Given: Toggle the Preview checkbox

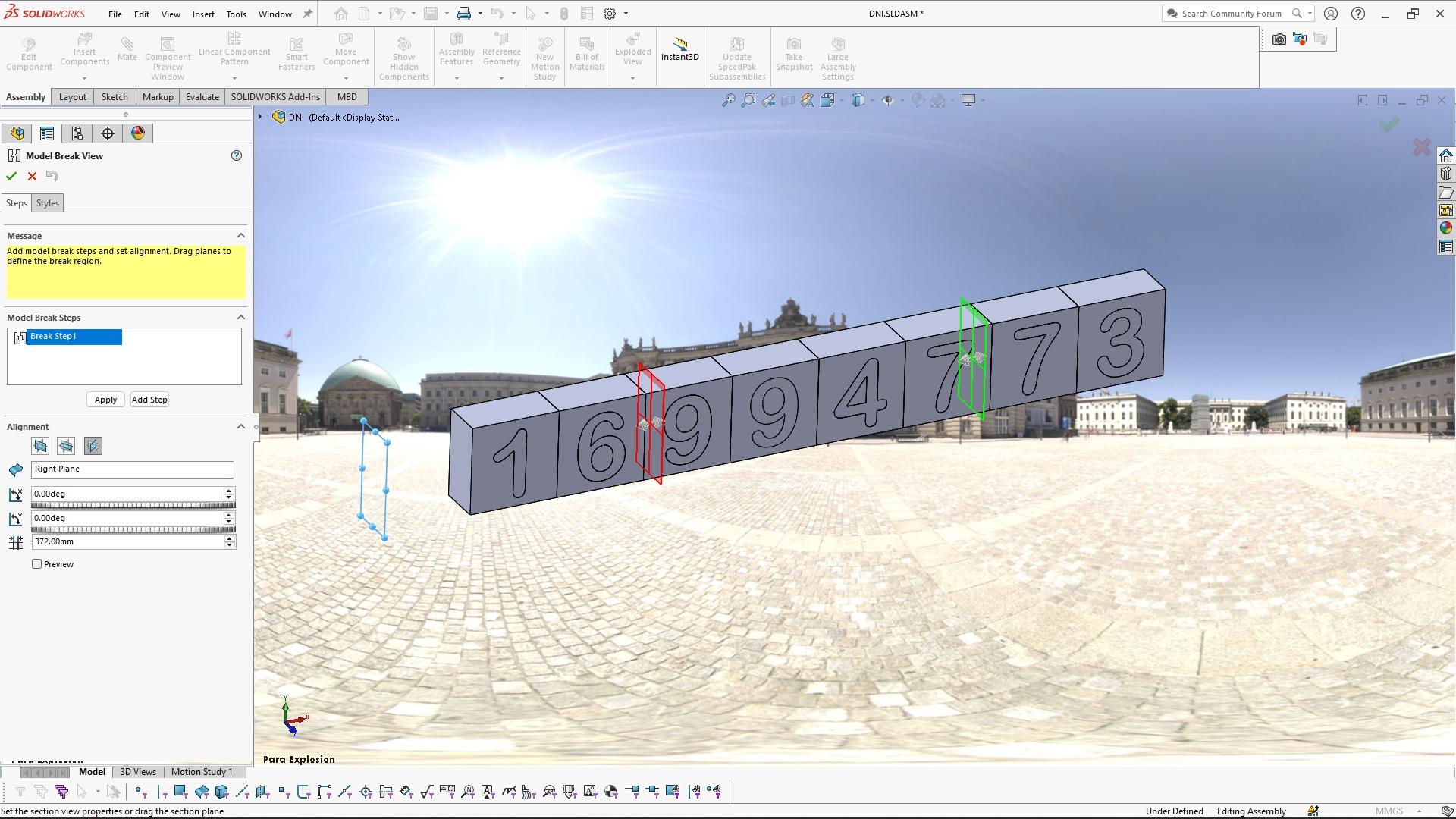Looking at the screenshot, I should pyautogui.click(x=36, y=564).
